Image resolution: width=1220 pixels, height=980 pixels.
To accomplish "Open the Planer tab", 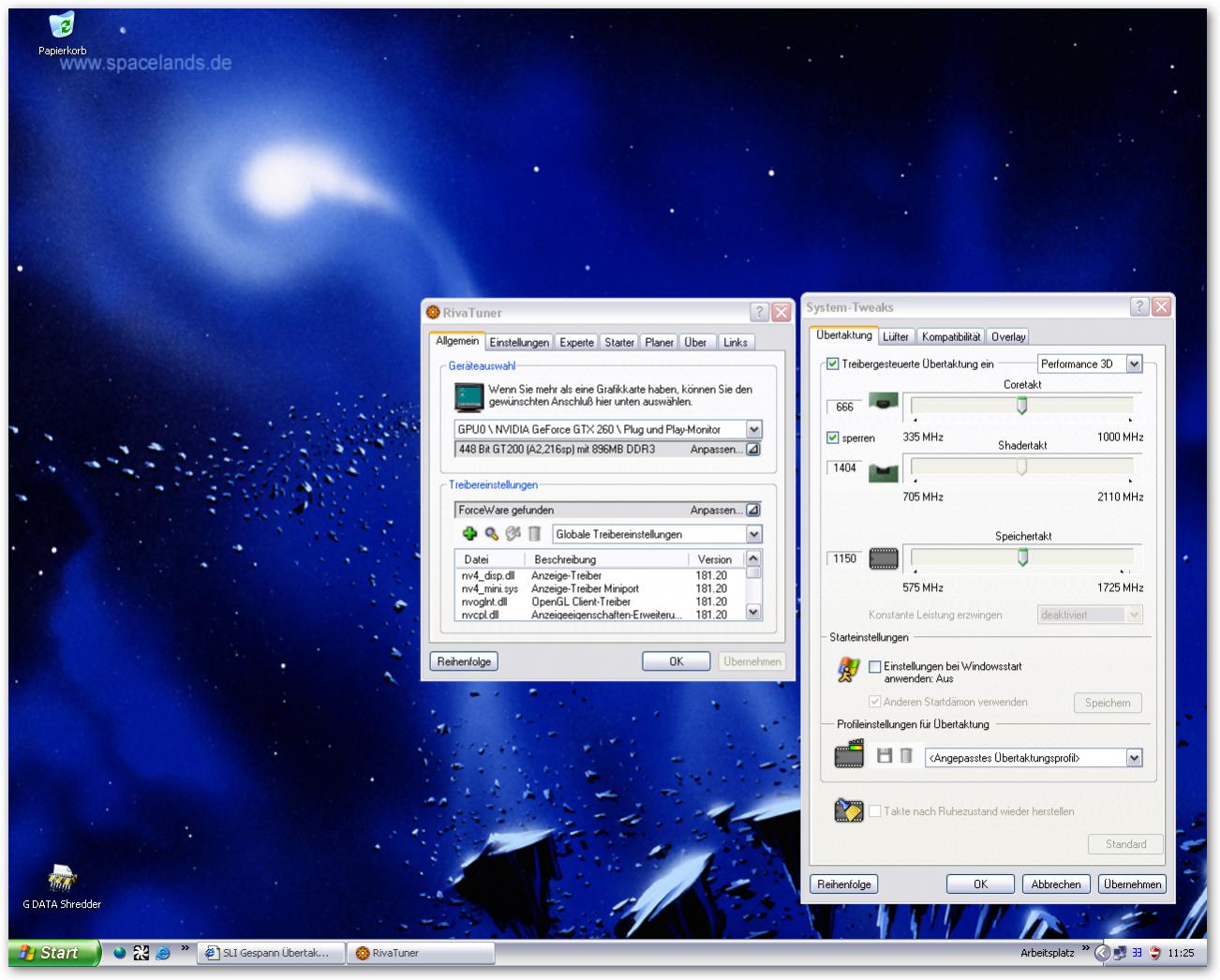I will point(659,343).
